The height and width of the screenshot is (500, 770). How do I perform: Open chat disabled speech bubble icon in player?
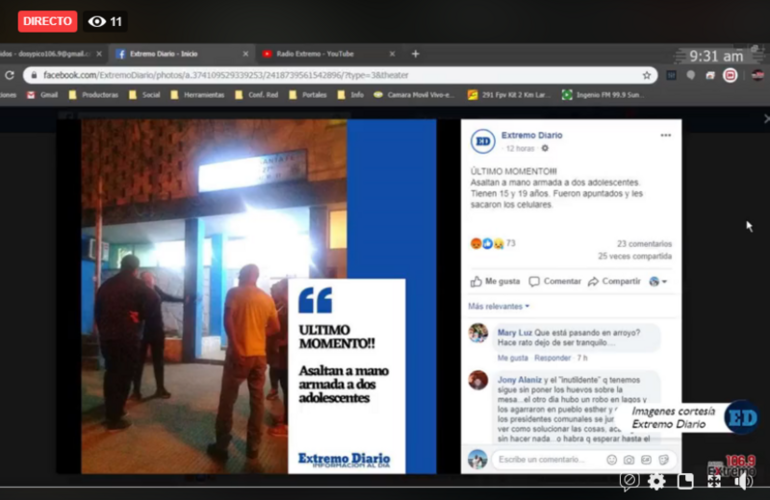tap(629, 481)
